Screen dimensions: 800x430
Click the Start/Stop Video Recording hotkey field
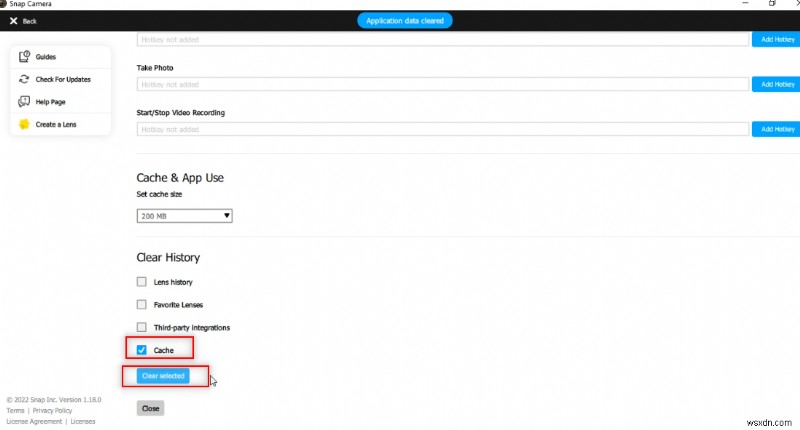click(x=442, y=129)
